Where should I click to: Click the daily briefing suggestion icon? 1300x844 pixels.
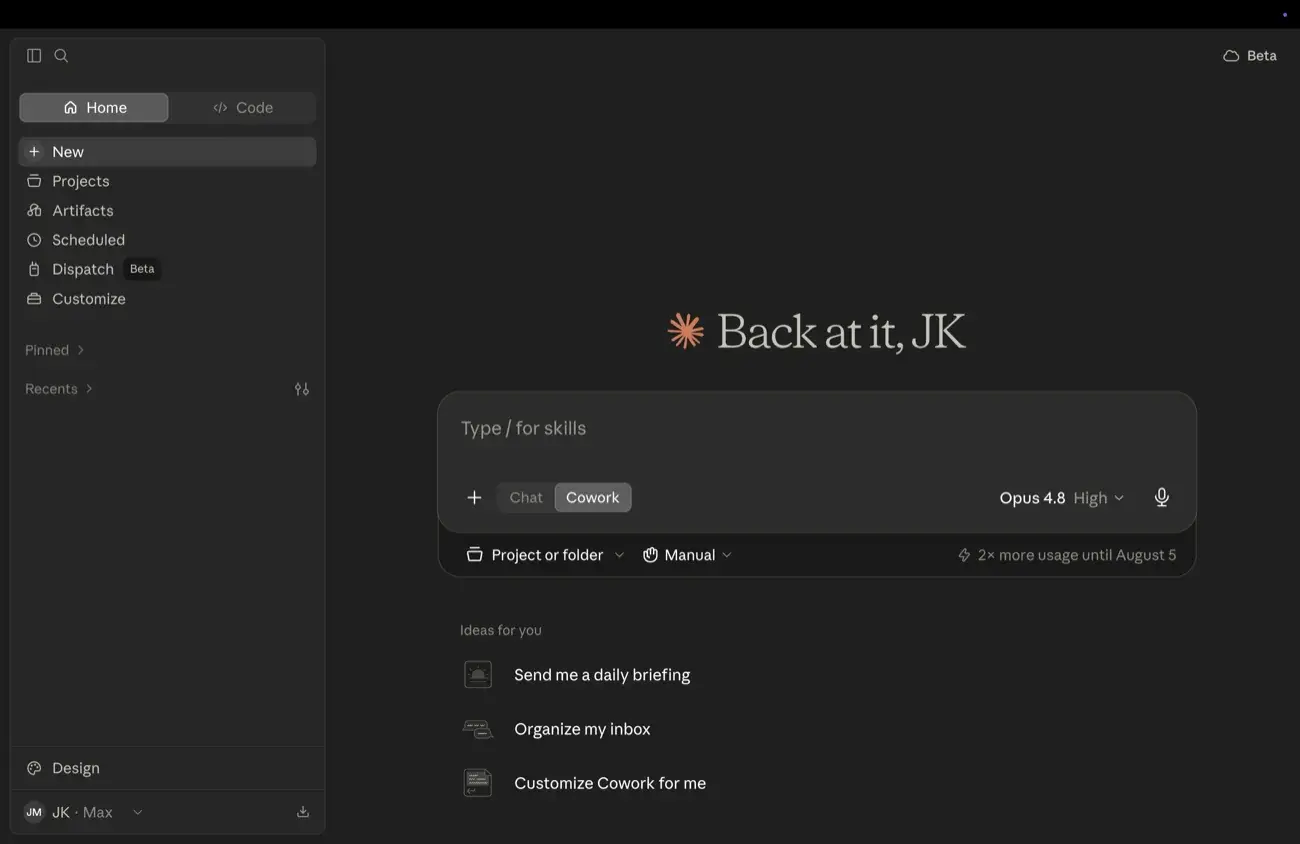pos(478,675)
